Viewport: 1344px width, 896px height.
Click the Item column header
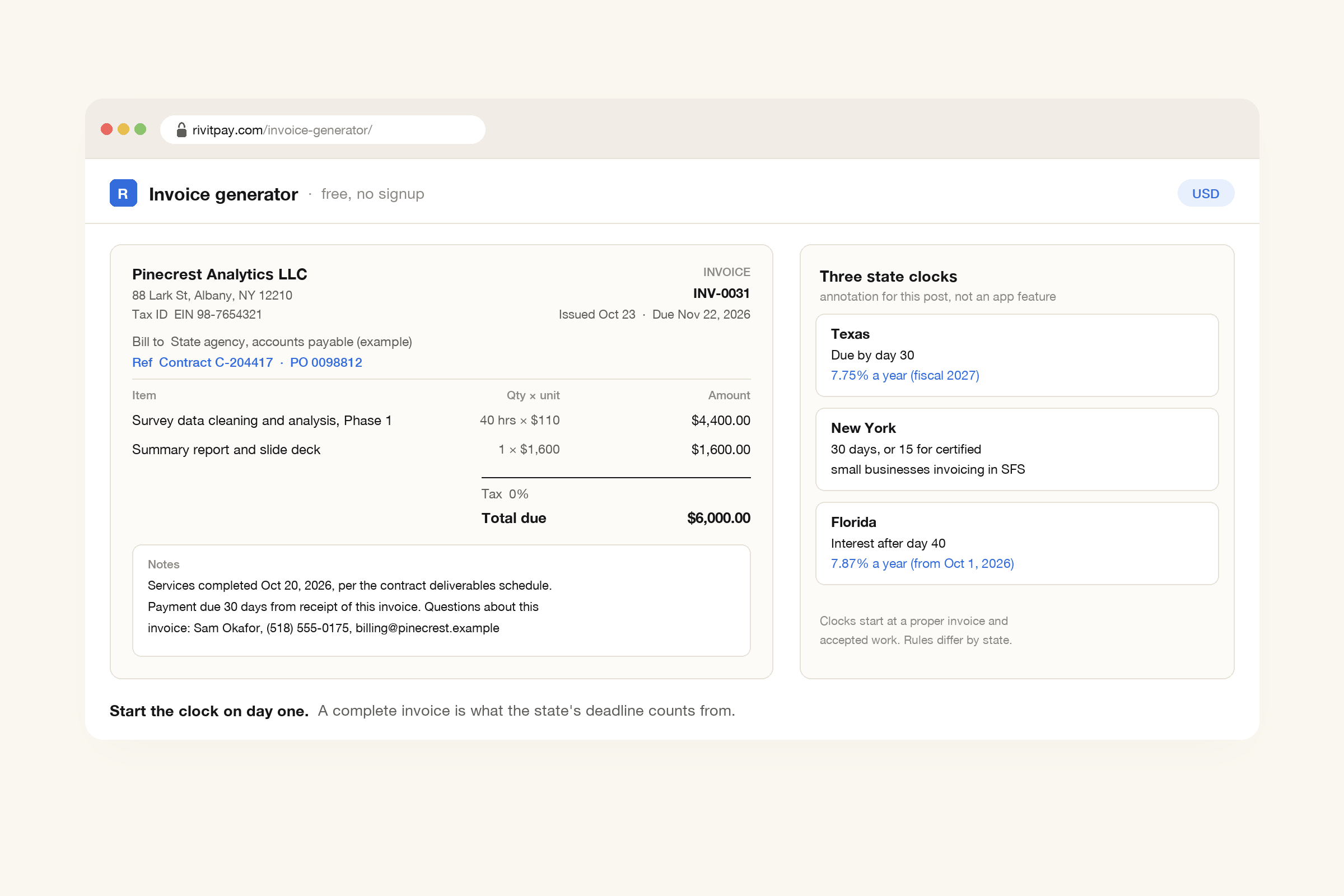144,395
